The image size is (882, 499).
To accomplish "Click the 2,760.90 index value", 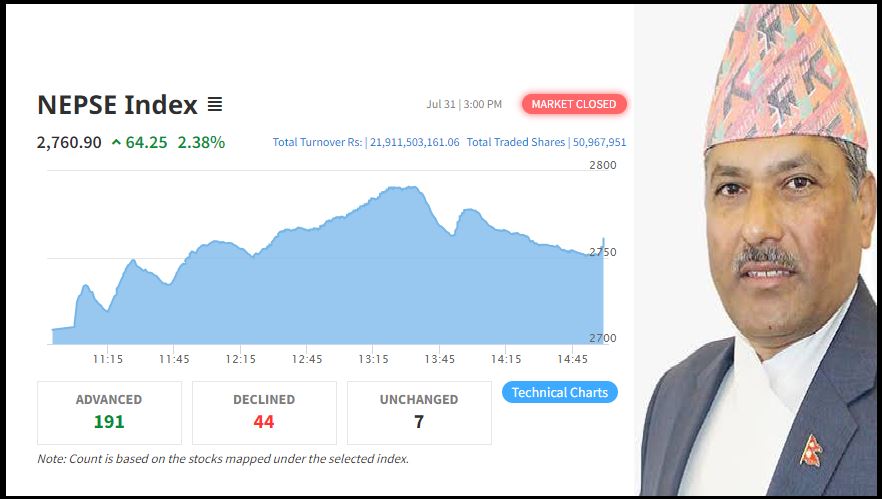I will [x=69, y=142].
